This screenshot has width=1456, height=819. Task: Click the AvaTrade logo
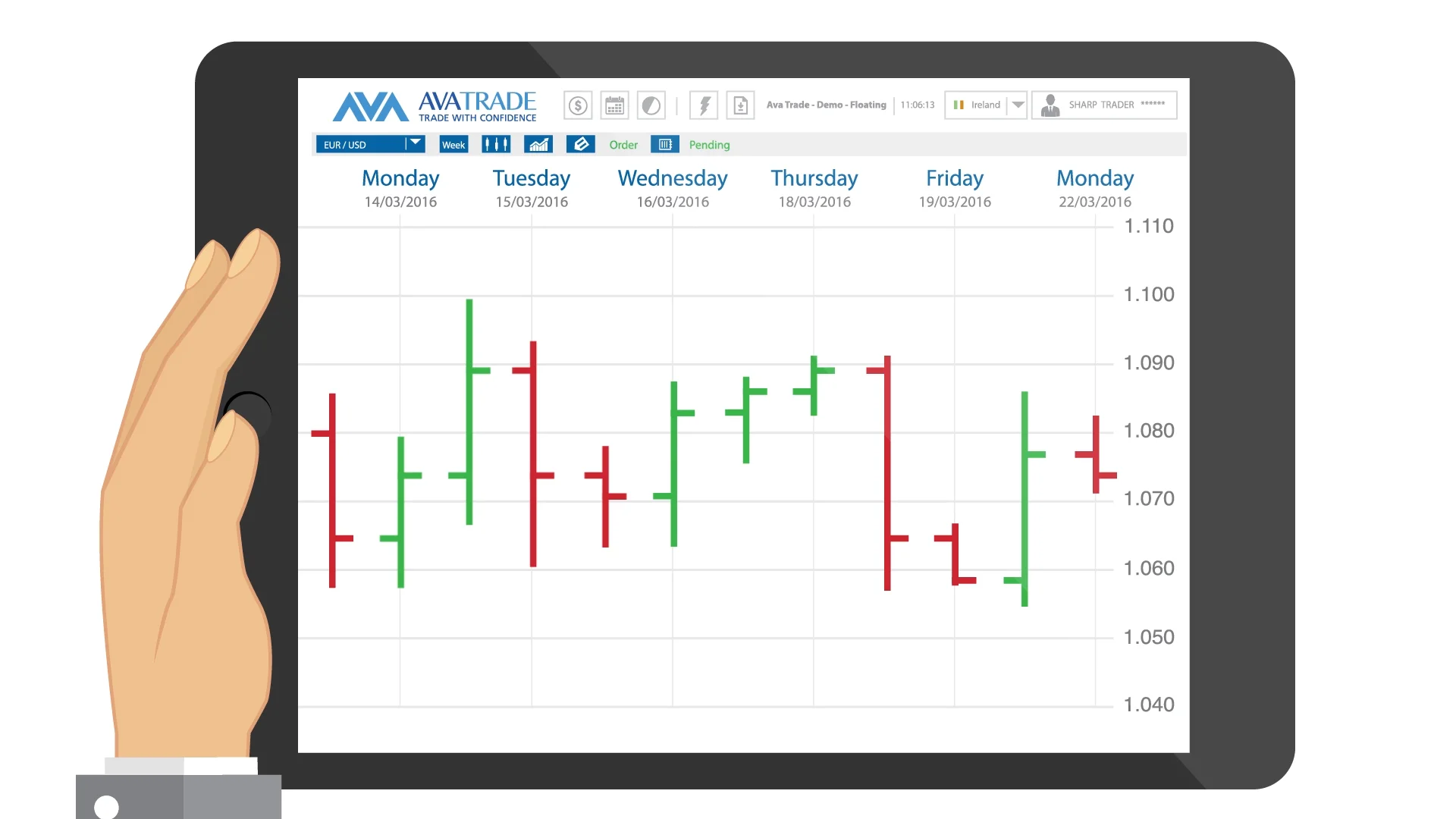(434, 106)
